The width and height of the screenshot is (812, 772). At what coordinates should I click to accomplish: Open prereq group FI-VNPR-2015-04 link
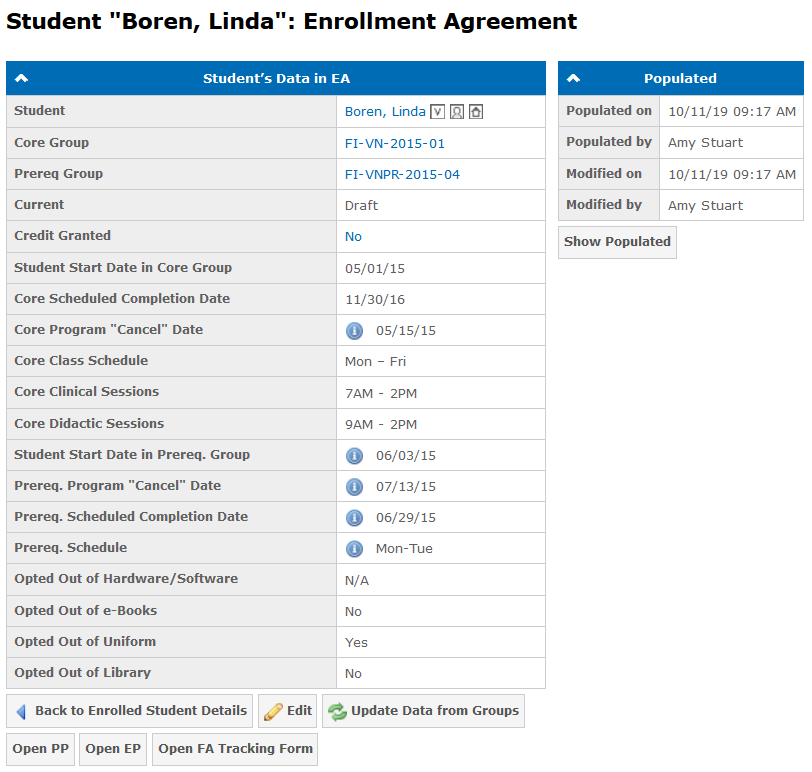402,175
